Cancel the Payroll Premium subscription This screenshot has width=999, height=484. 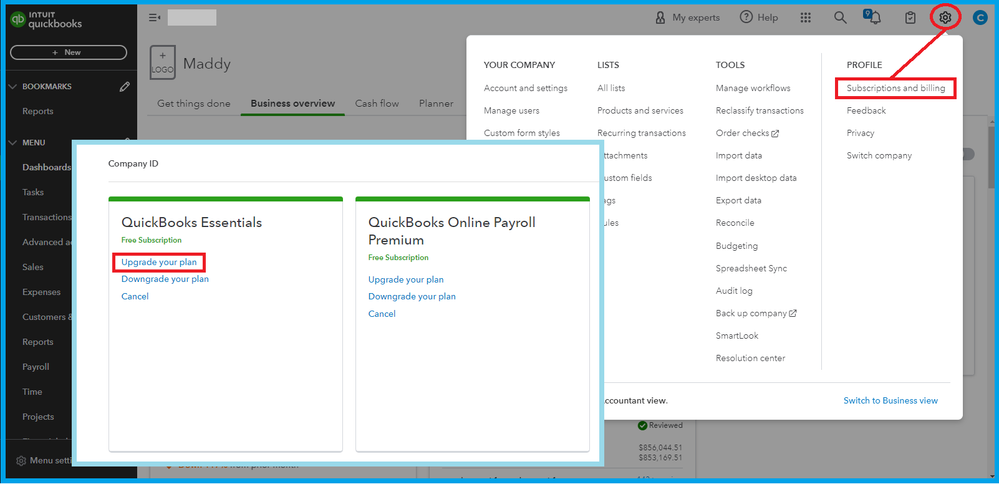click(x=382, y=313)
